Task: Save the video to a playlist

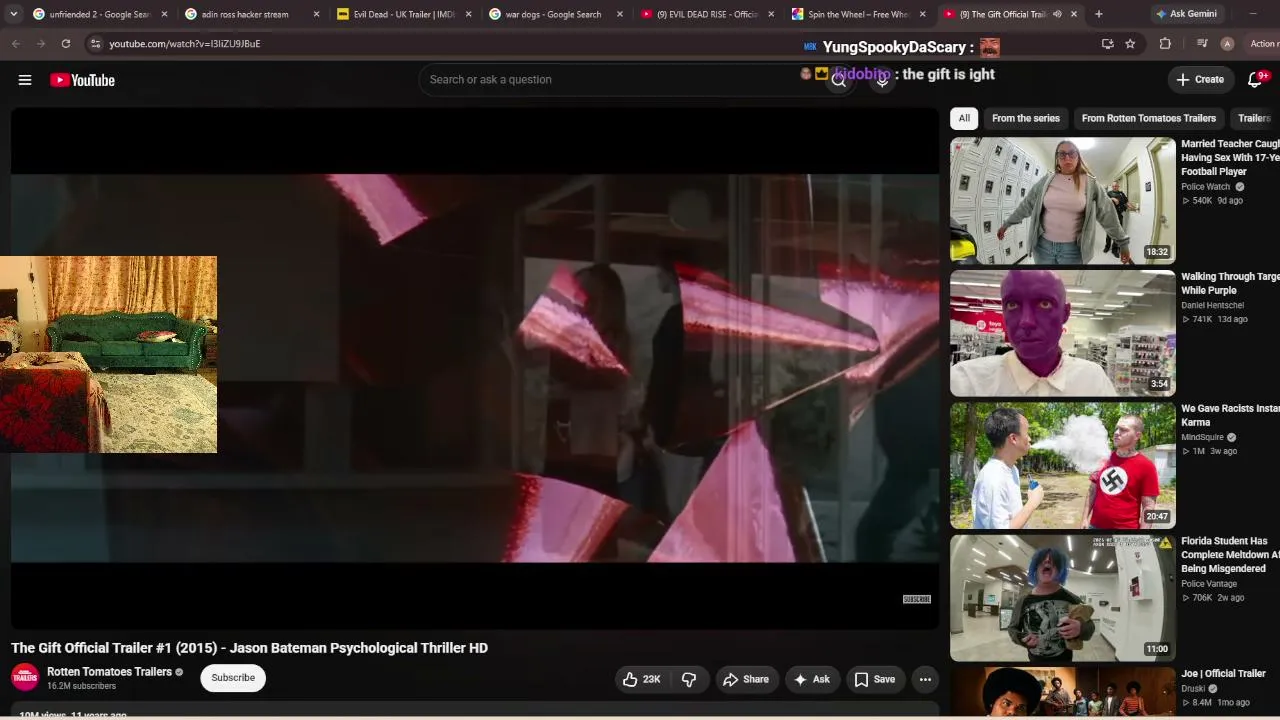Action: pyautogui.click(x=874, y=679)
